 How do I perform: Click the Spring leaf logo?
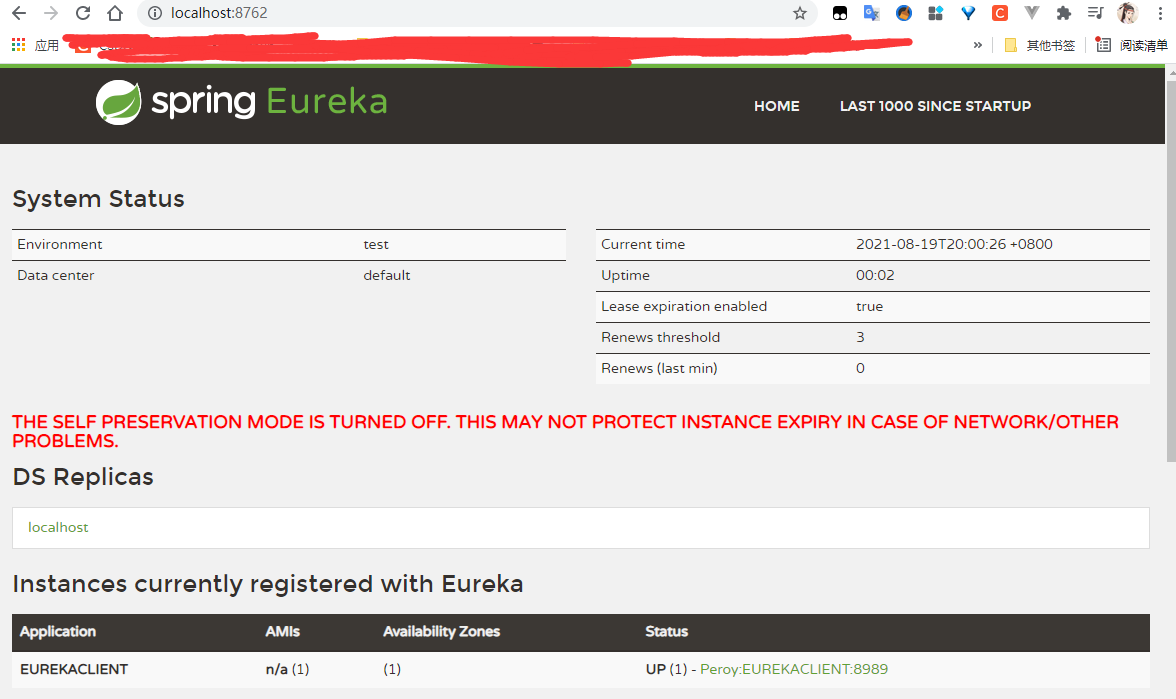tap(118, 102)
